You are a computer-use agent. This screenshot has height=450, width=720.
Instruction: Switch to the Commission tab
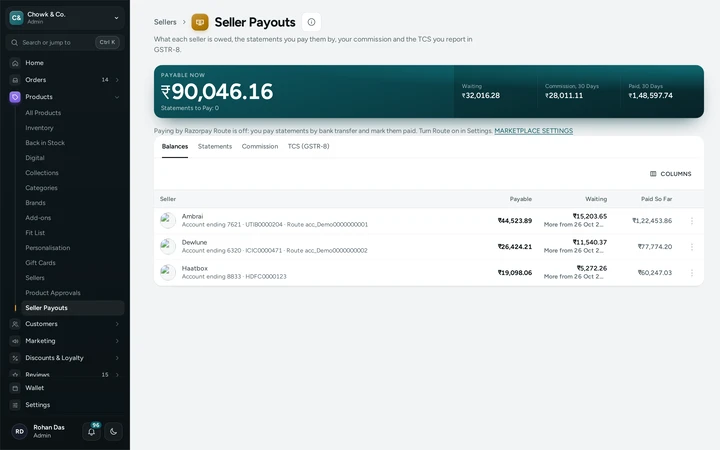click(260, 146)
